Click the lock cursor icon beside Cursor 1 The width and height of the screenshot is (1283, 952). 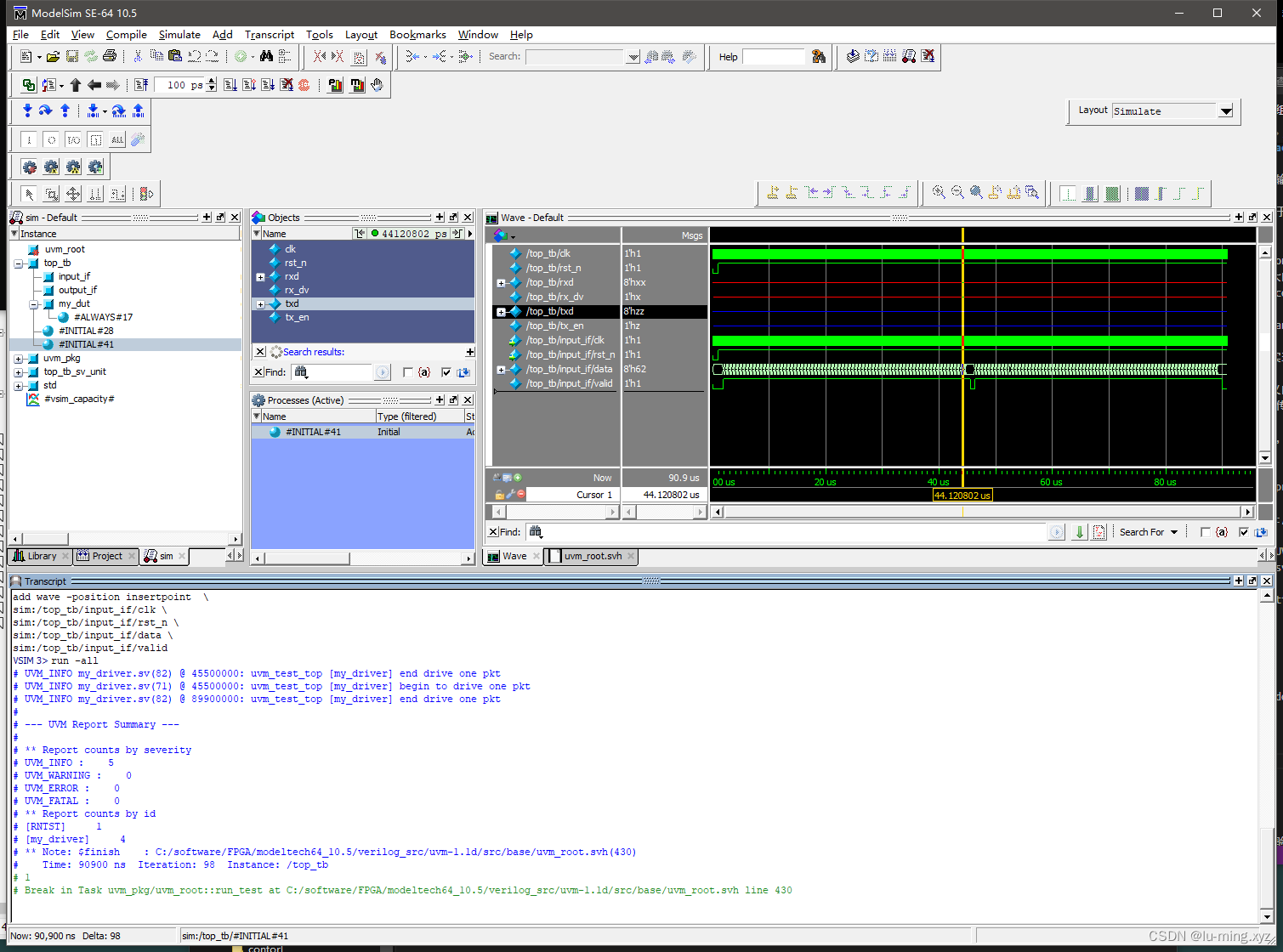[499, 494]
